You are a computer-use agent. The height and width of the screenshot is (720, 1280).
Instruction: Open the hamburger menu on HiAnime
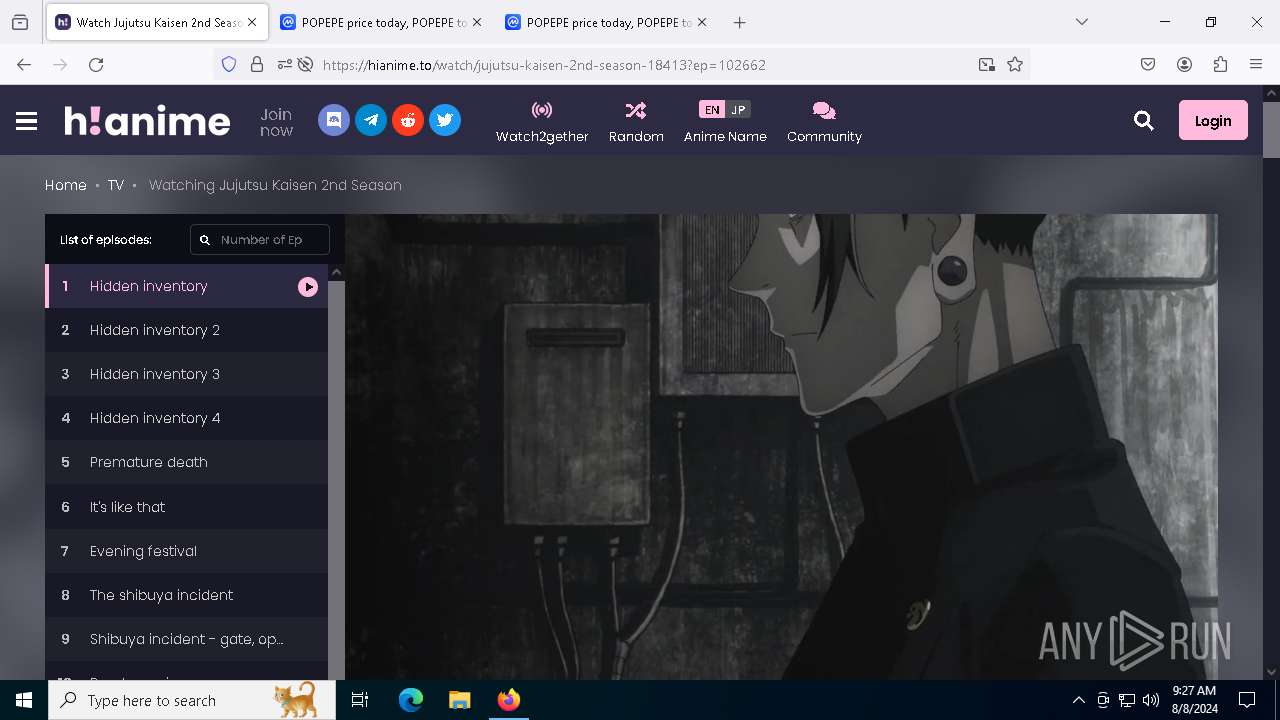coord(27,121)
